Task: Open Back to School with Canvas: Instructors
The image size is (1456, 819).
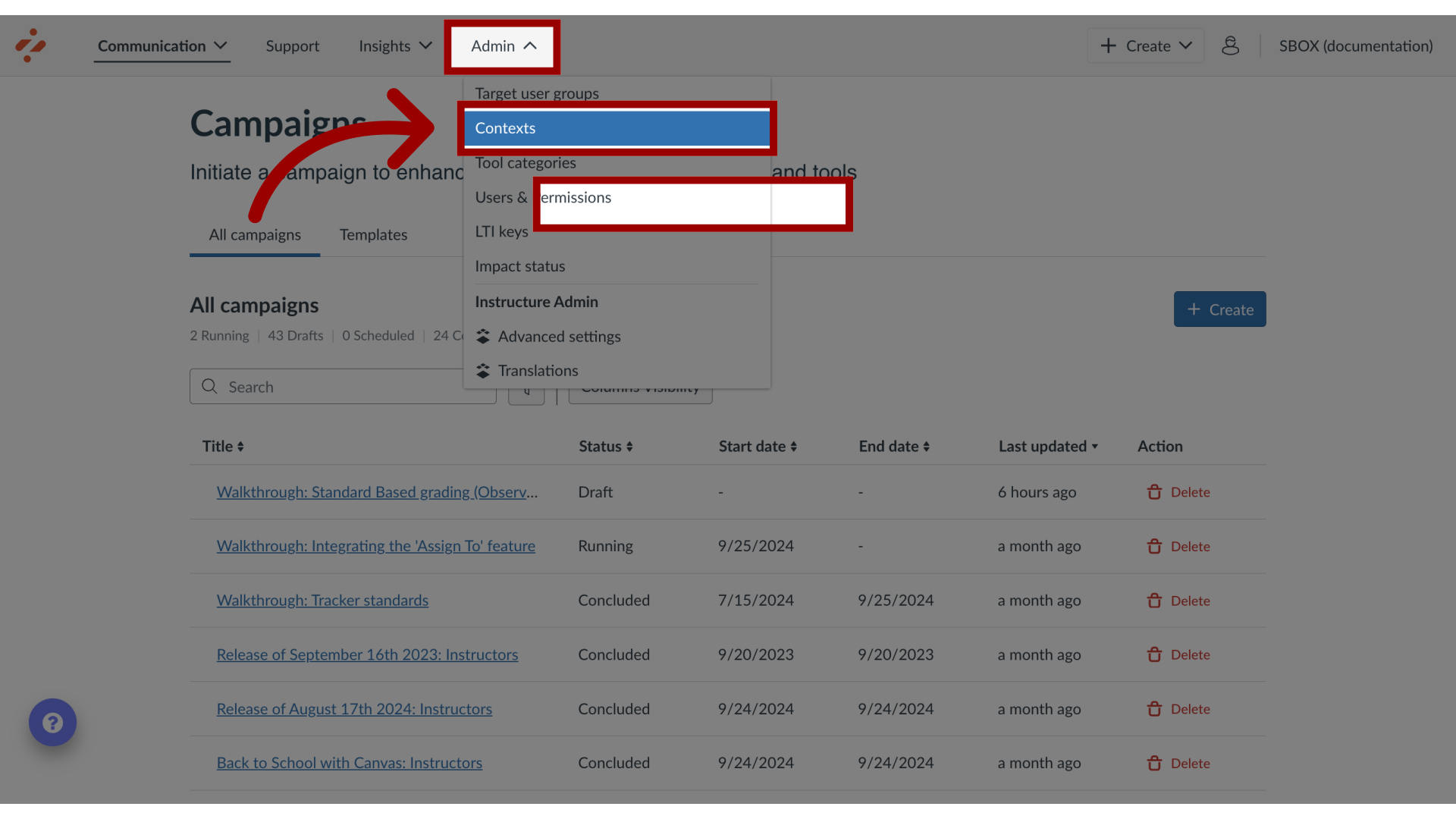Action: (349, 763)
